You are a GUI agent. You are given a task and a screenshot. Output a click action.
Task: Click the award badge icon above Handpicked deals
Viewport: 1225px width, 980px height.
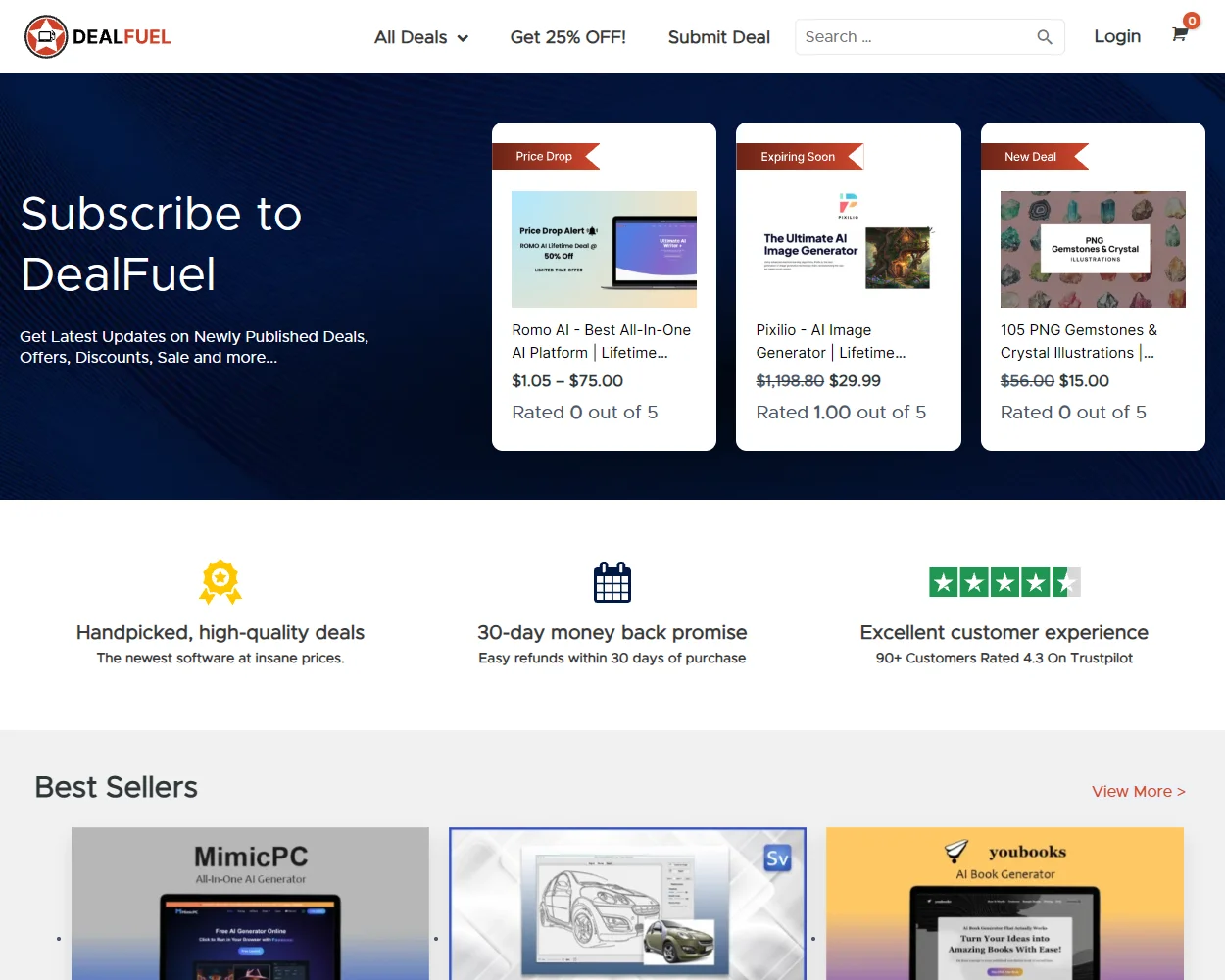(220, 581)
